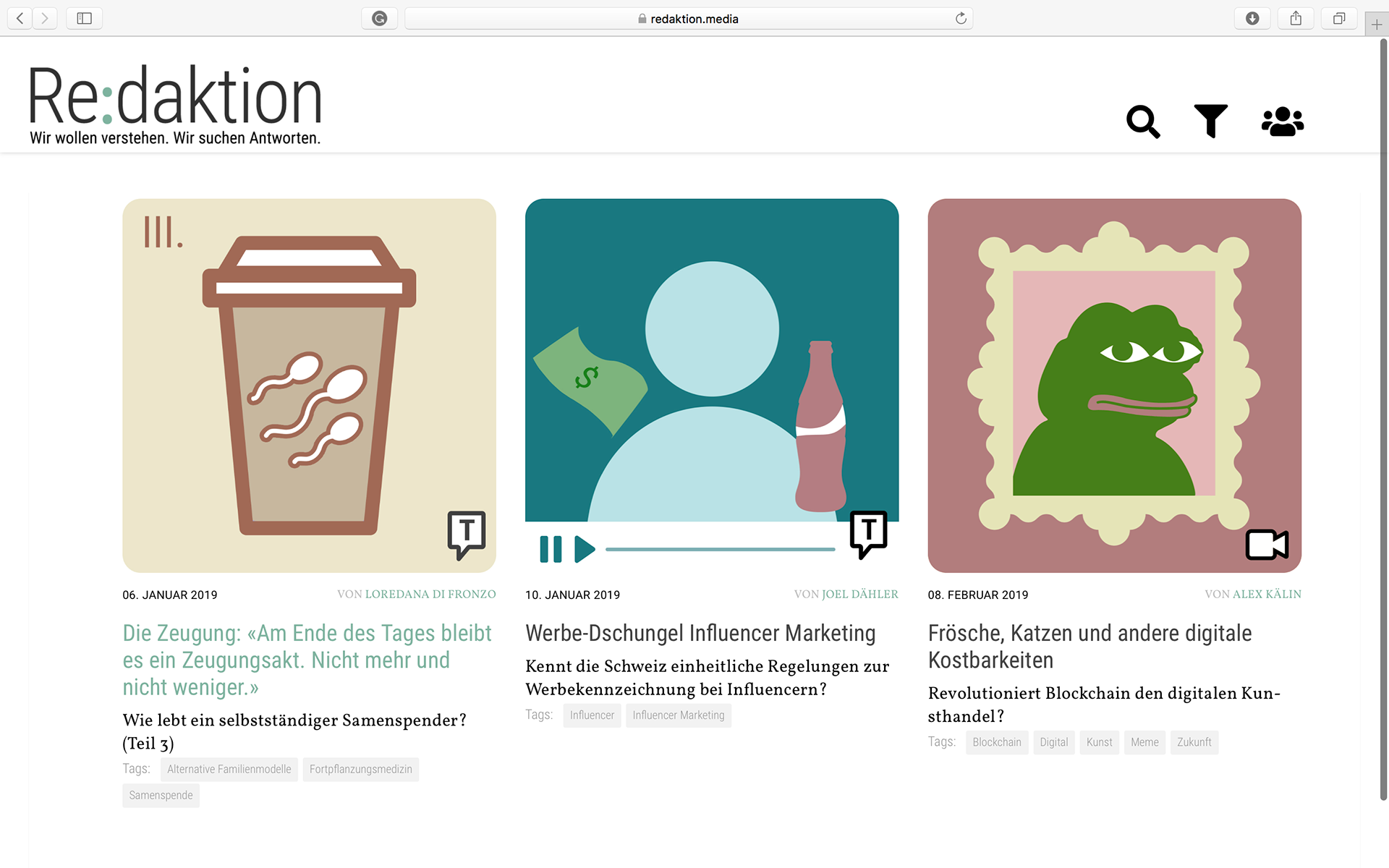The width and height of the screenshot is (1389, 868).
Task: Open the search magnifier icon
Action: point(1143,122)
